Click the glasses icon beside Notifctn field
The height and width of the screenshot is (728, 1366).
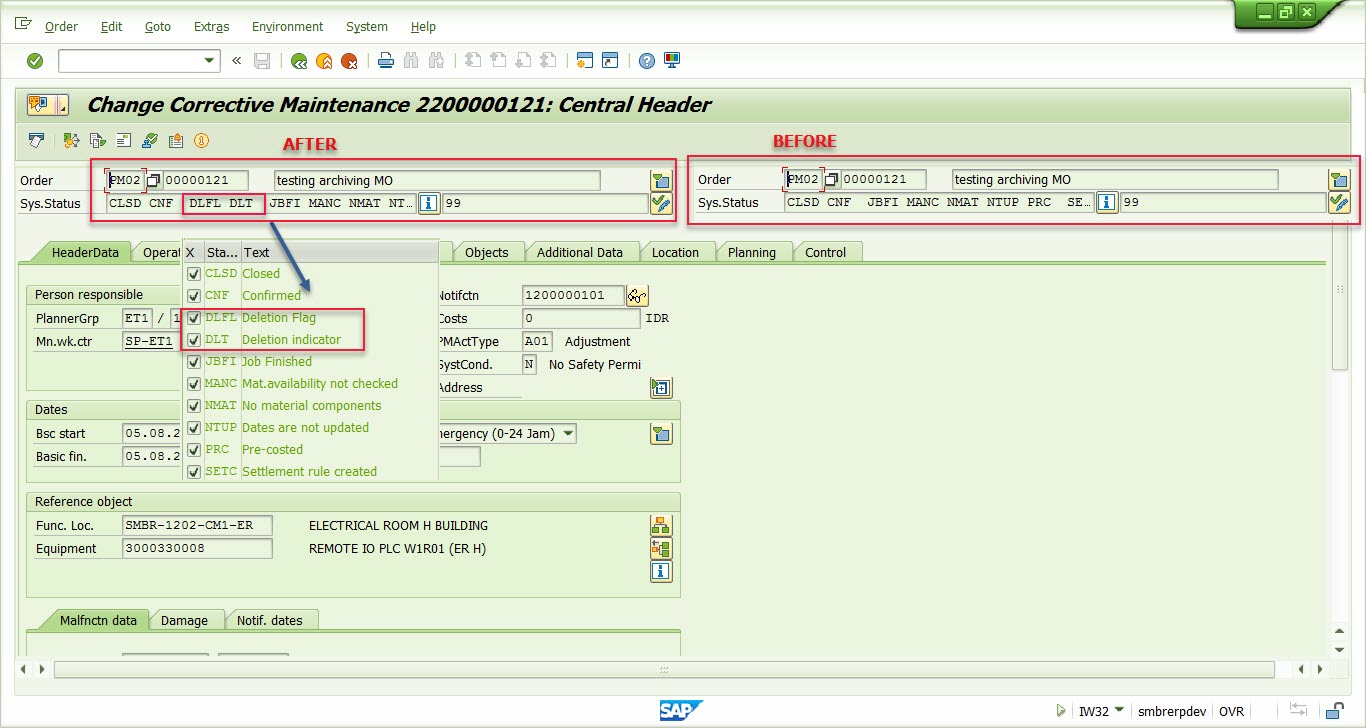coord(637,295)
